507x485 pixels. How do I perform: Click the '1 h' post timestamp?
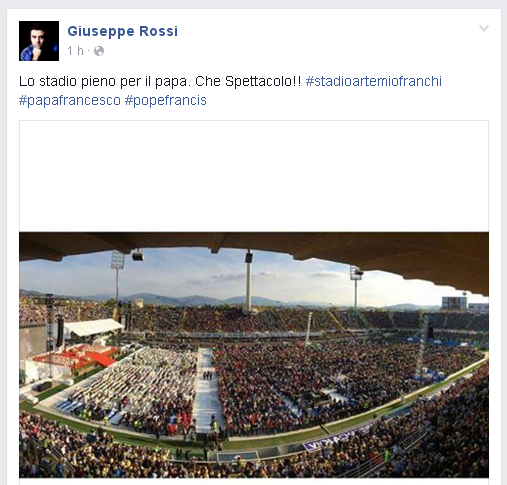75,51
